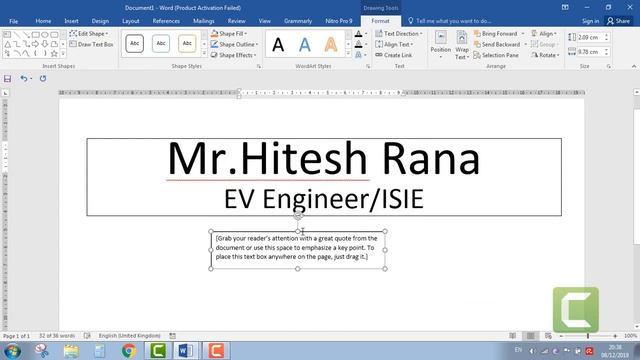
Task: Open Shape Styles dialog launcher
Action: [259, 66]
